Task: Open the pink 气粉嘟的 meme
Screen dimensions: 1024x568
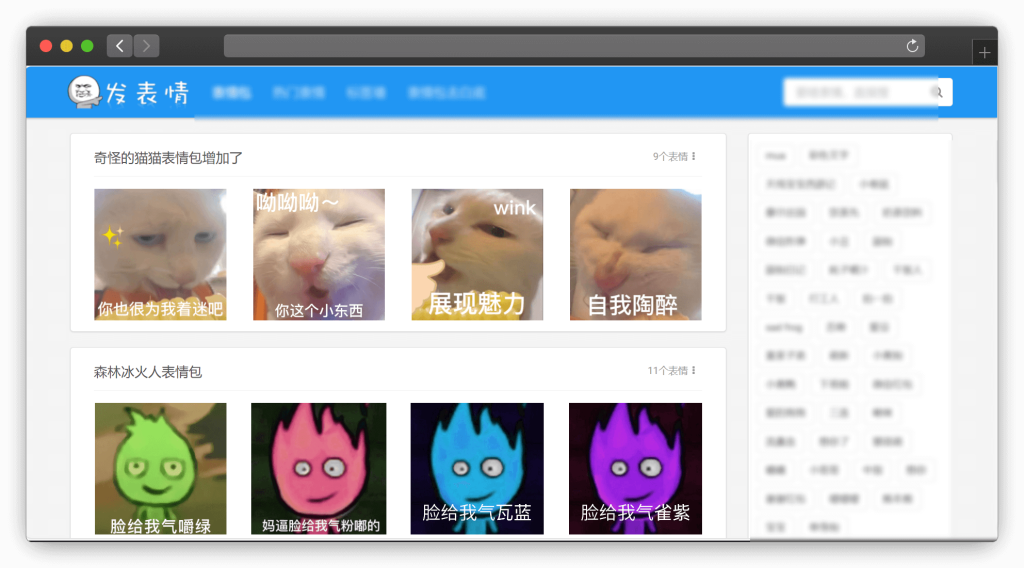Action: click(319, 469)
